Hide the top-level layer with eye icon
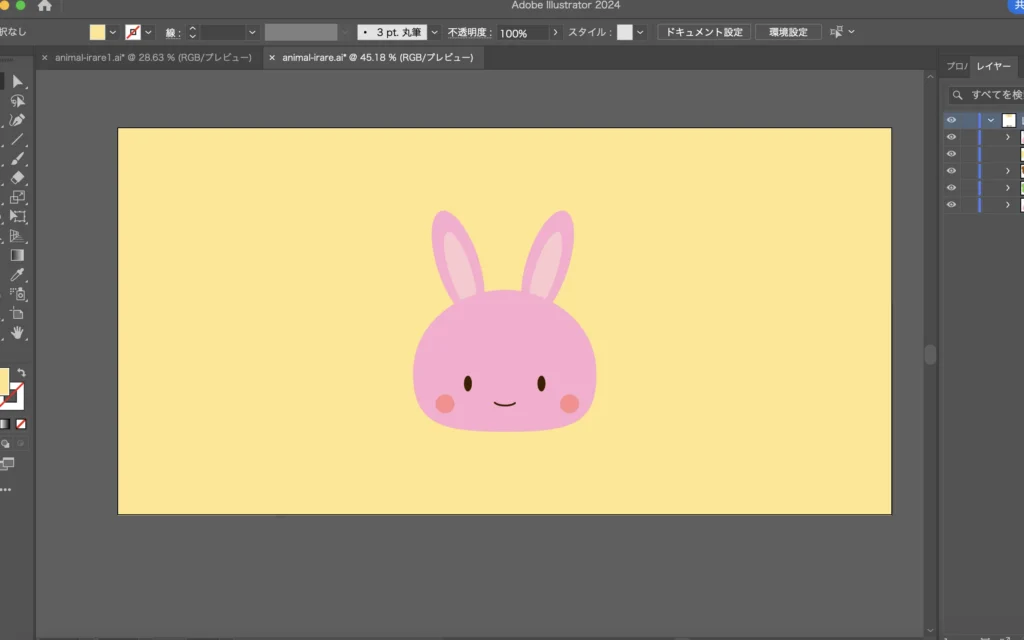 click(x=951, y=120)
